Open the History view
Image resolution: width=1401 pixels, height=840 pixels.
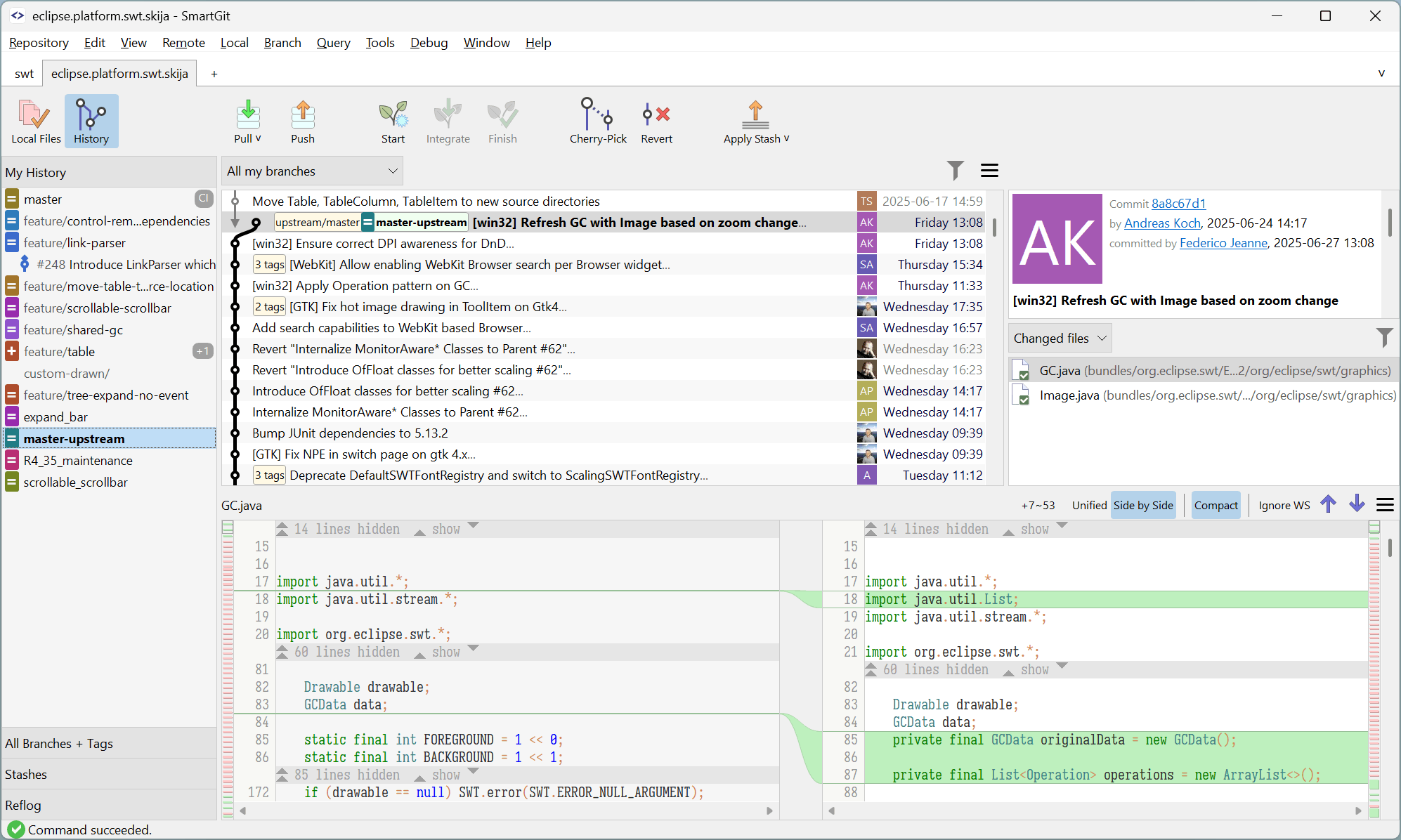pyautogui.click(x=91, y=121)
